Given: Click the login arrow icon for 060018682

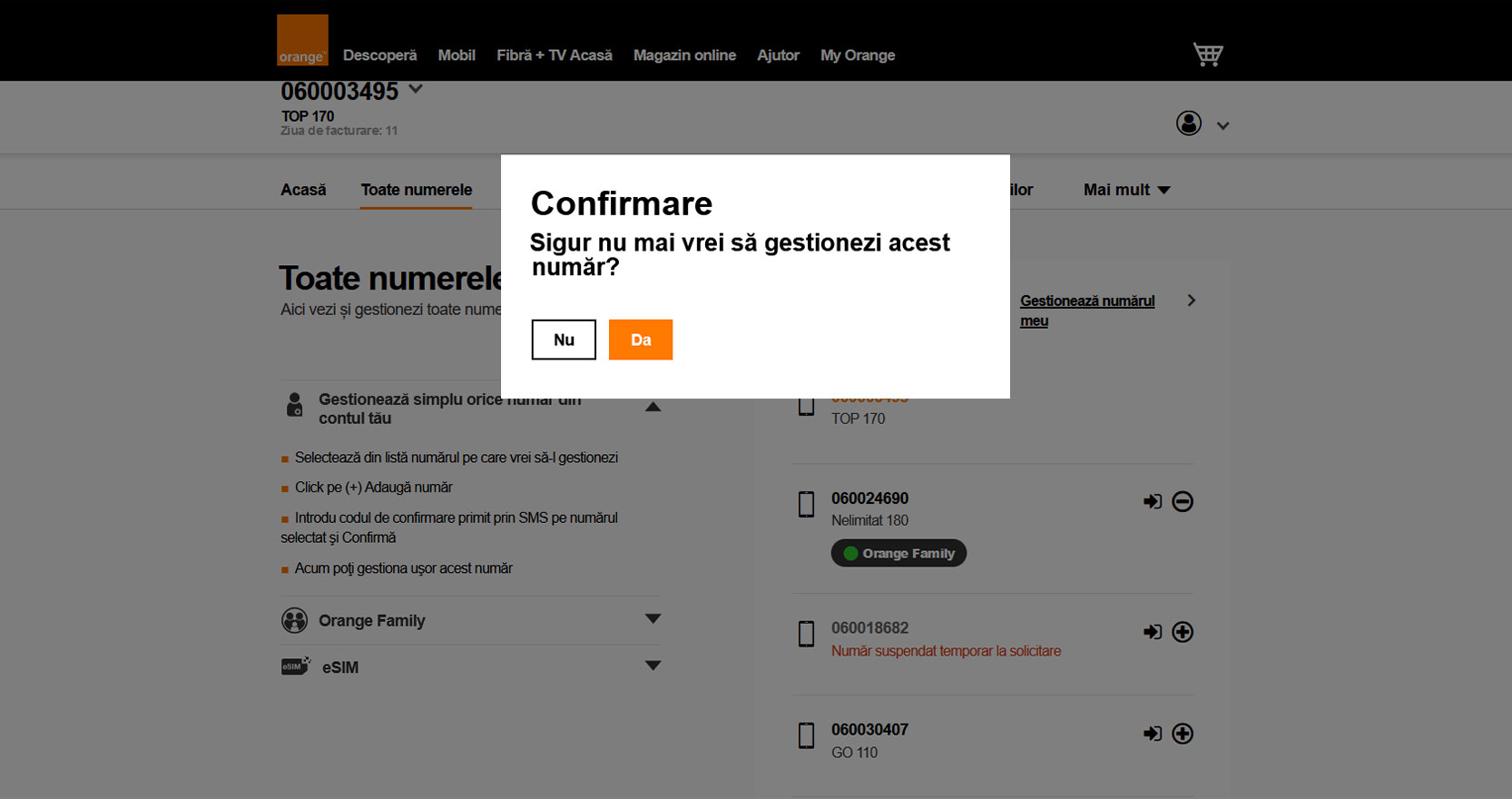Looking at the screenshot, I should (1153, 632).
